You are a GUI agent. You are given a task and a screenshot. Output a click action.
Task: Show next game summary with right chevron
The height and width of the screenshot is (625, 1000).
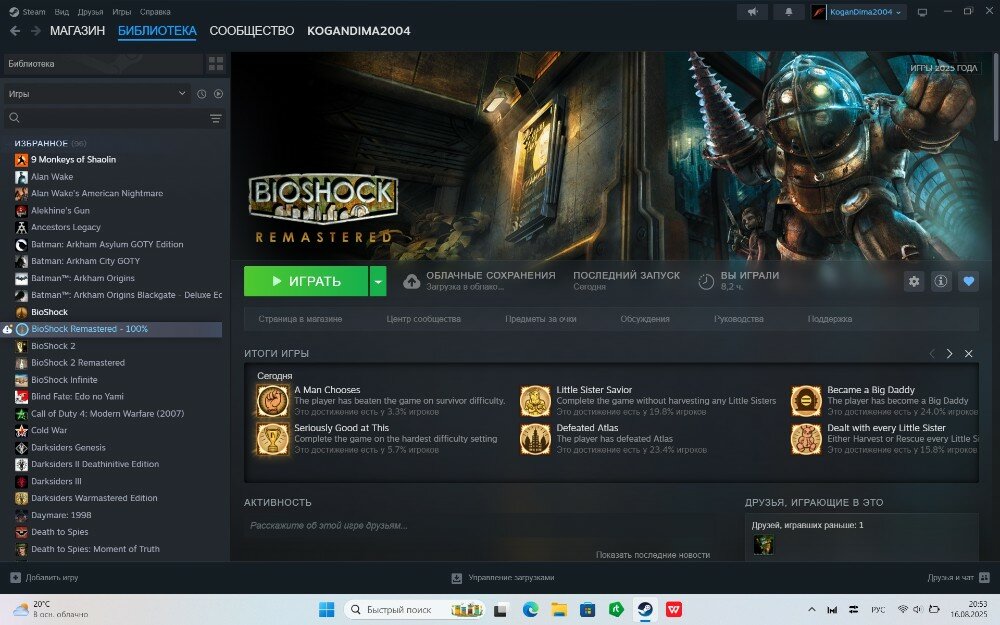[x=950, y=353]
